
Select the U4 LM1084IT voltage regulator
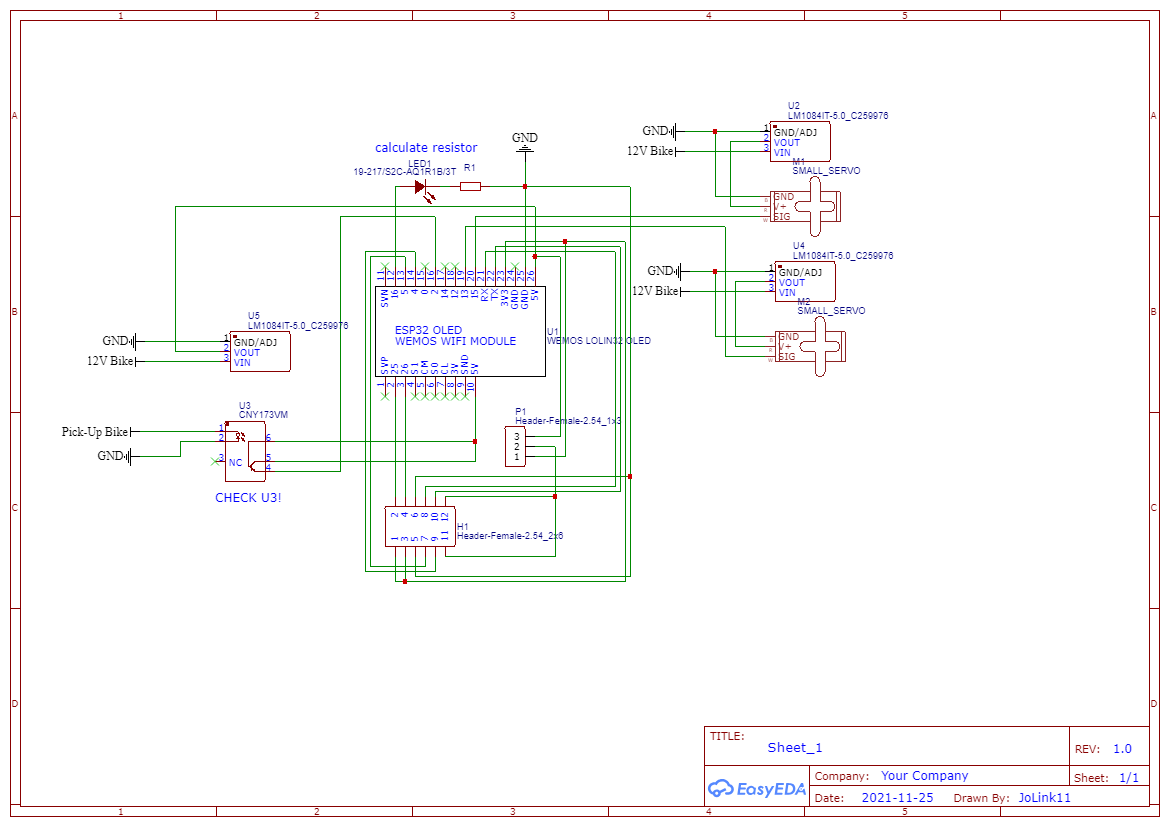point(804,282)
